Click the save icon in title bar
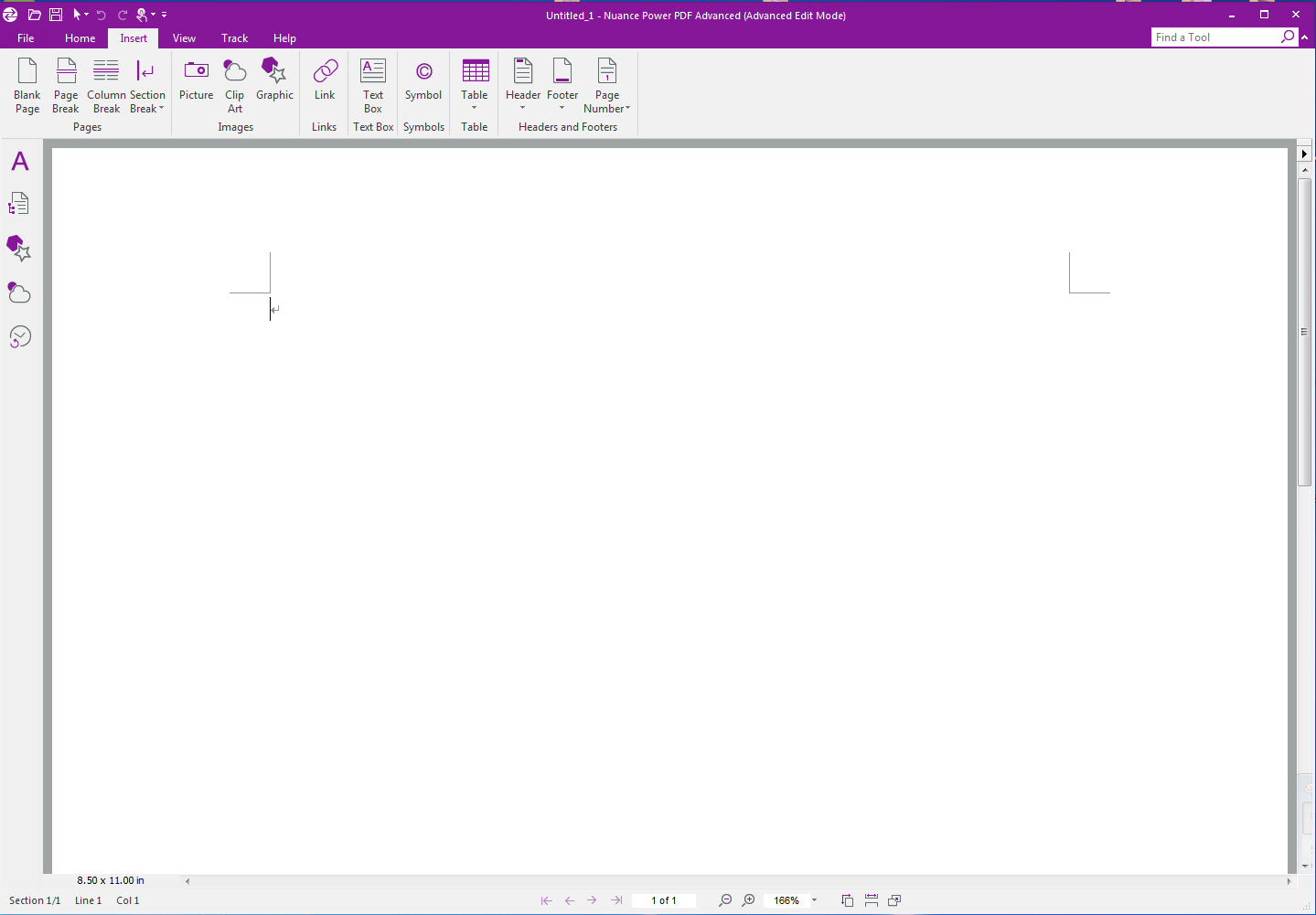The height and width of the screenshot is (915, 1316). pyautogui.click(x=56, y=15)
